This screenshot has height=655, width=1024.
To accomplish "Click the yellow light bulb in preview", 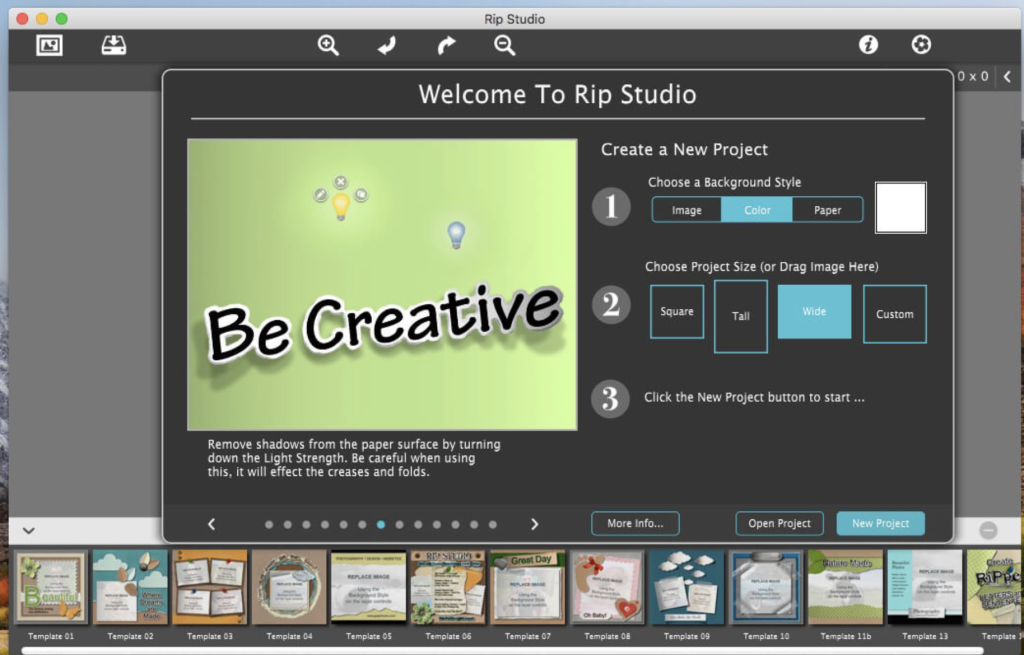I will coord(341,206).
